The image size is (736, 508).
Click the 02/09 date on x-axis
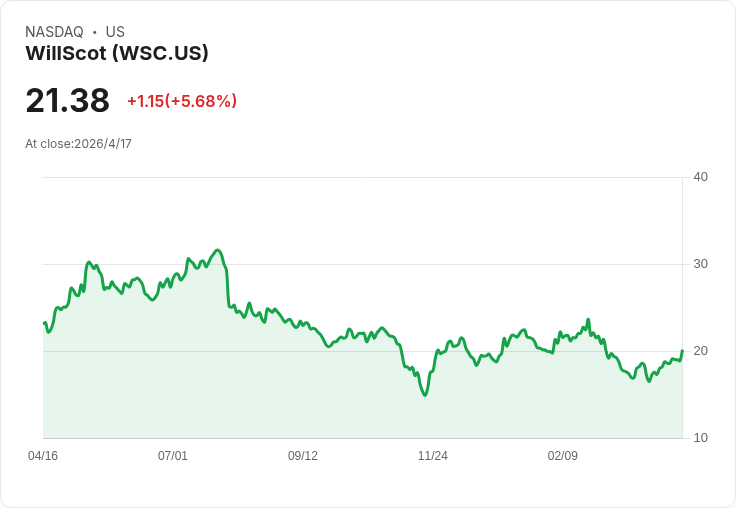pyautogui.click(x=562, y=455)
